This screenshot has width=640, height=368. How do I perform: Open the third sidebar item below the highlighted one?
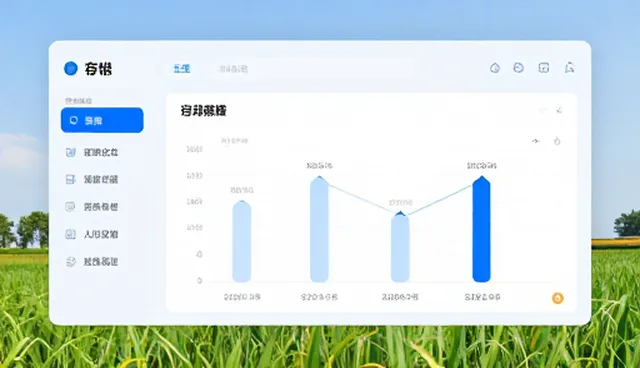(x=92, y=207)
